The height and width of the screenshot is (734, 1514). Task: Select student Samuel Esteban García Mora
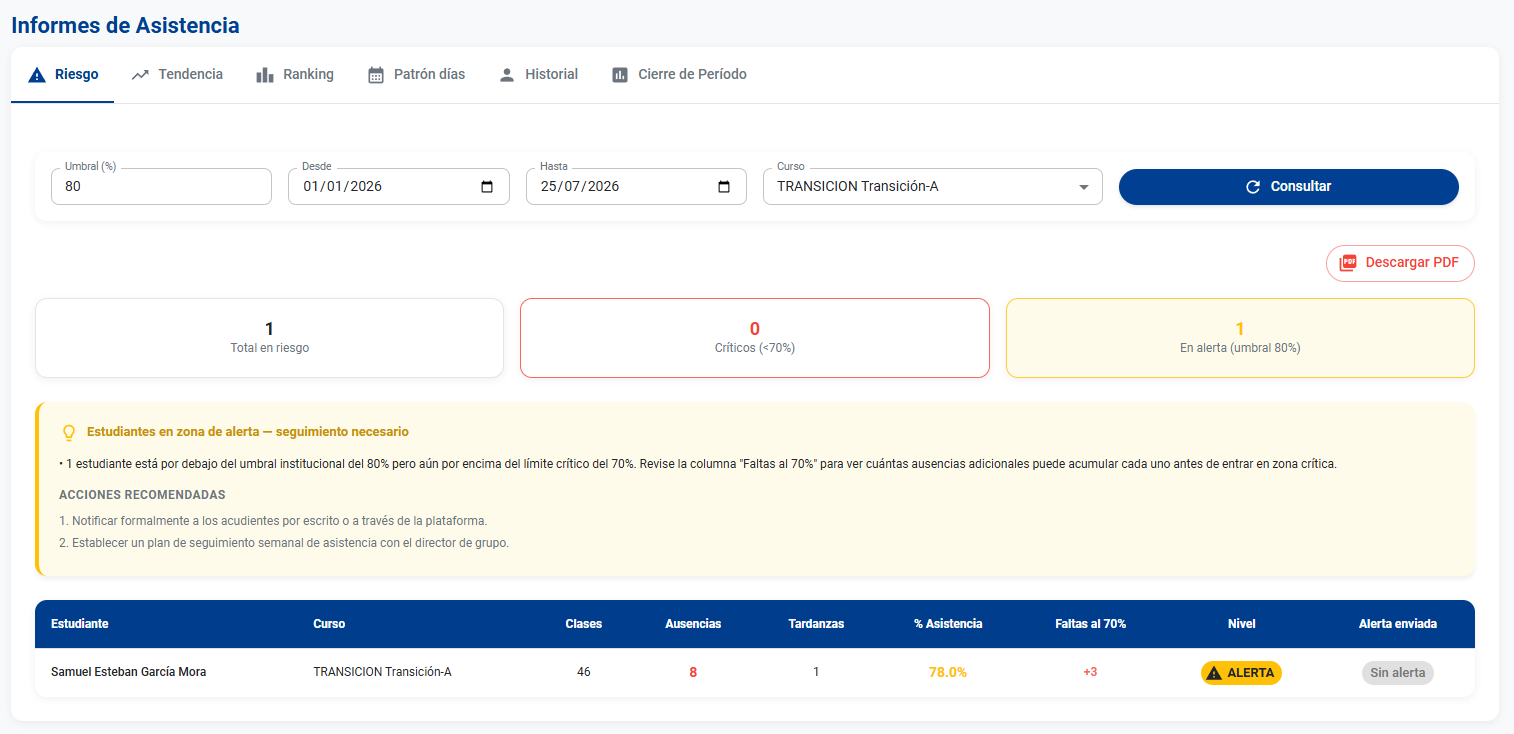point(129,672)
